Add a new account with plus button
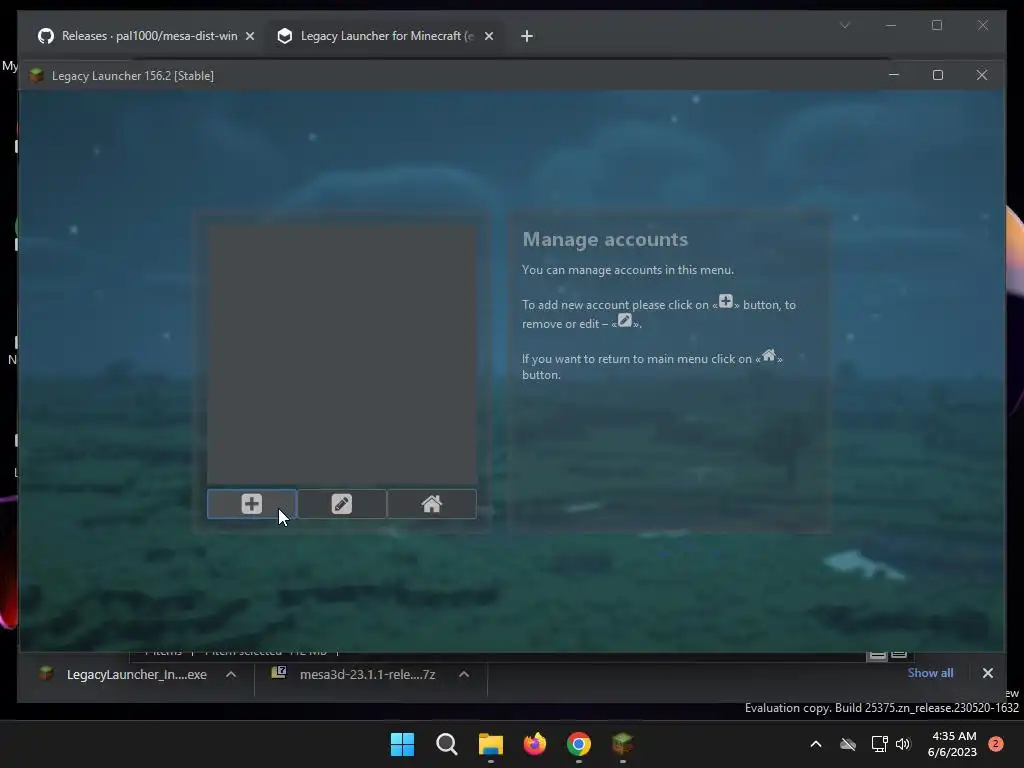1024x768 pixels. tap(251, 504)
